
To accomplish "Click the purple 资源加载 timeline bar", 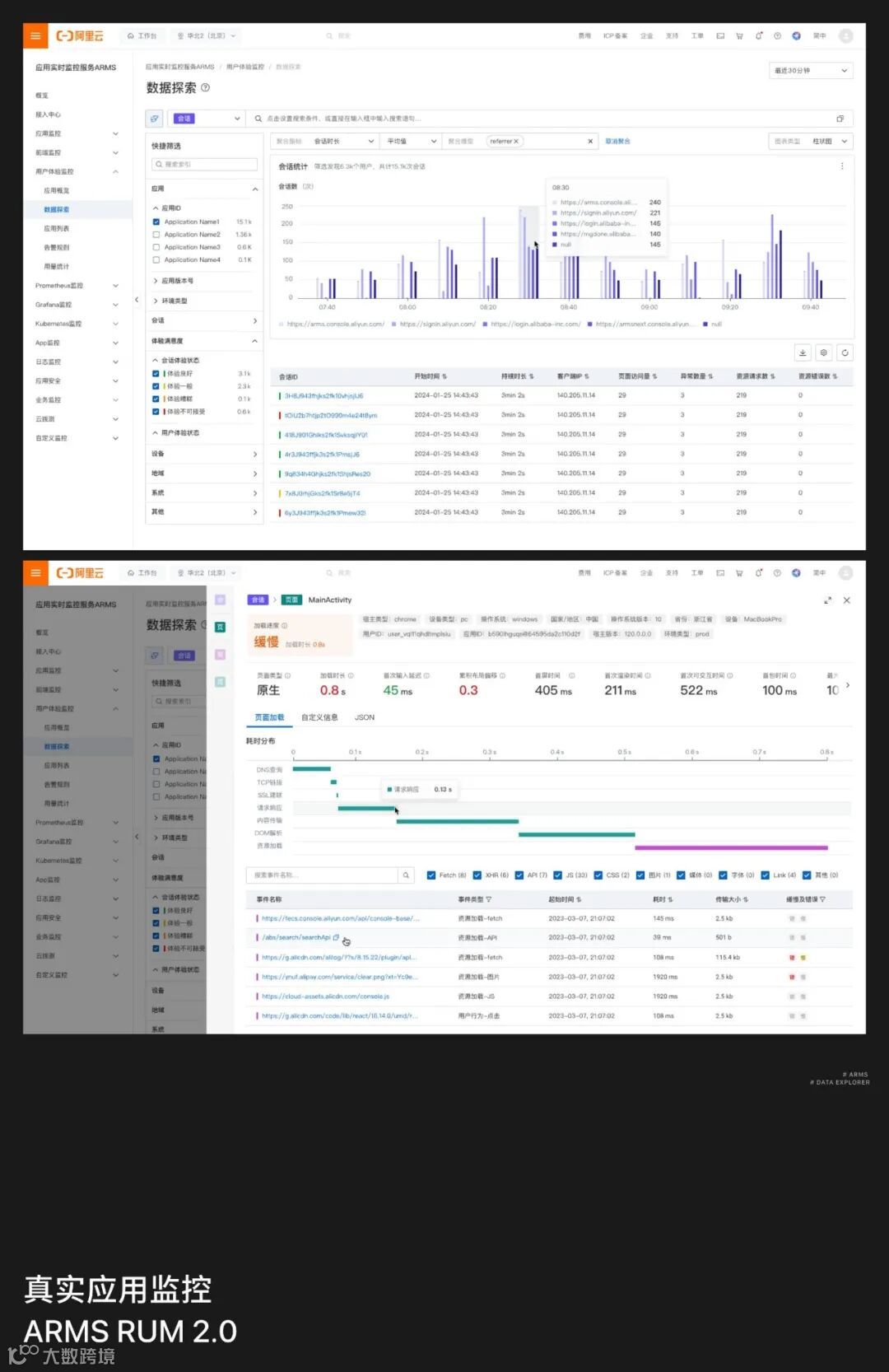I will [x=731, y=847].
